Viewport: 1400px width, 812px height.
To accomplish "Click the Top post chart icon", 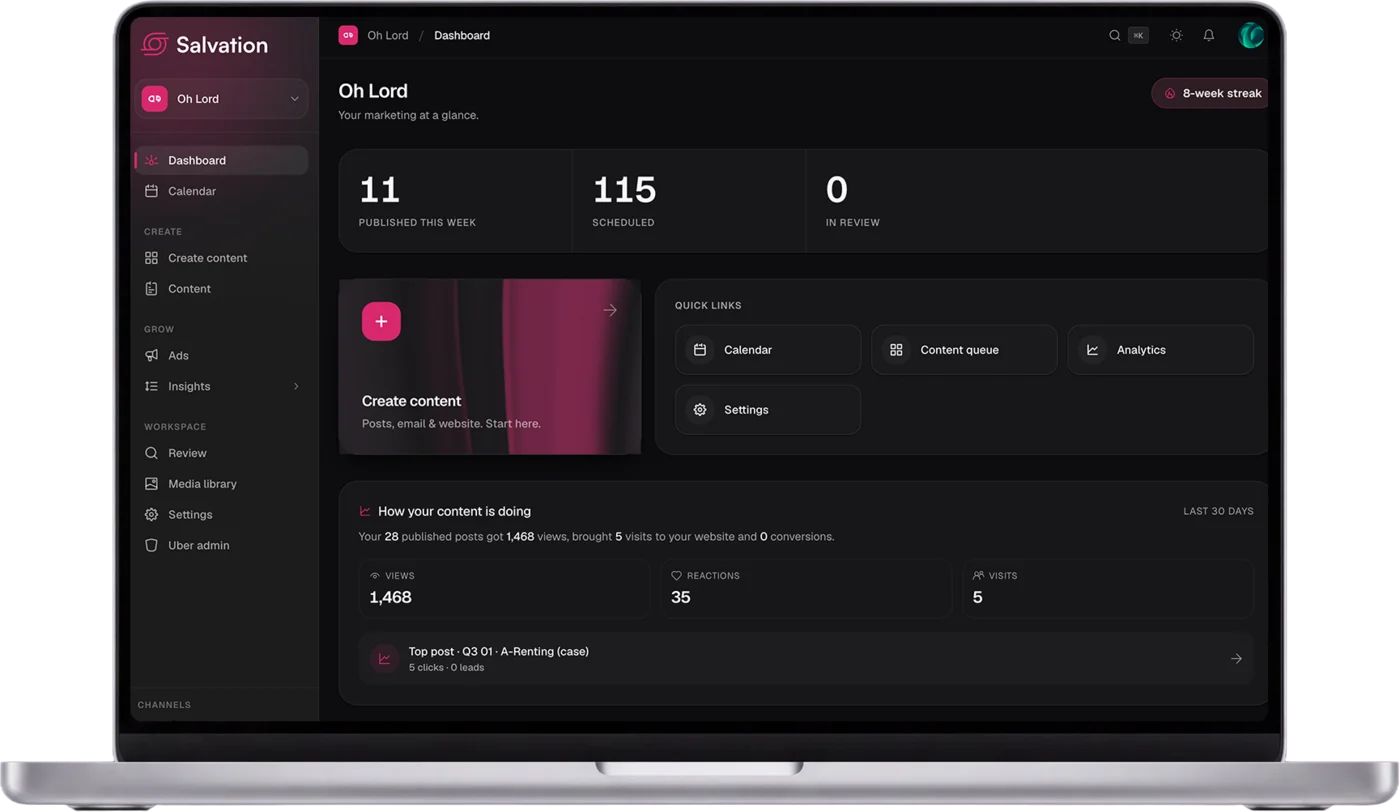I will point(384,659).
